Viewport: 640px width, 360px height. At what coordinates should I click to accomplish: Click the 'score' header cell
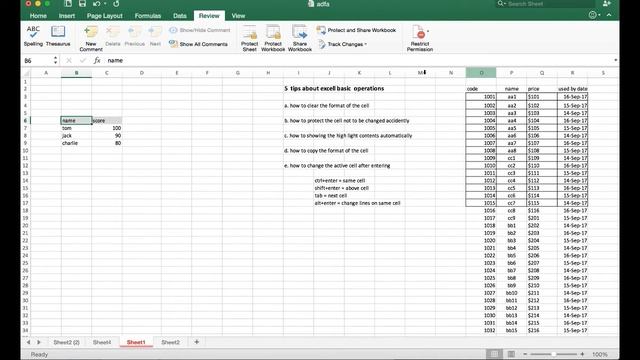click(x=107, y=120)
